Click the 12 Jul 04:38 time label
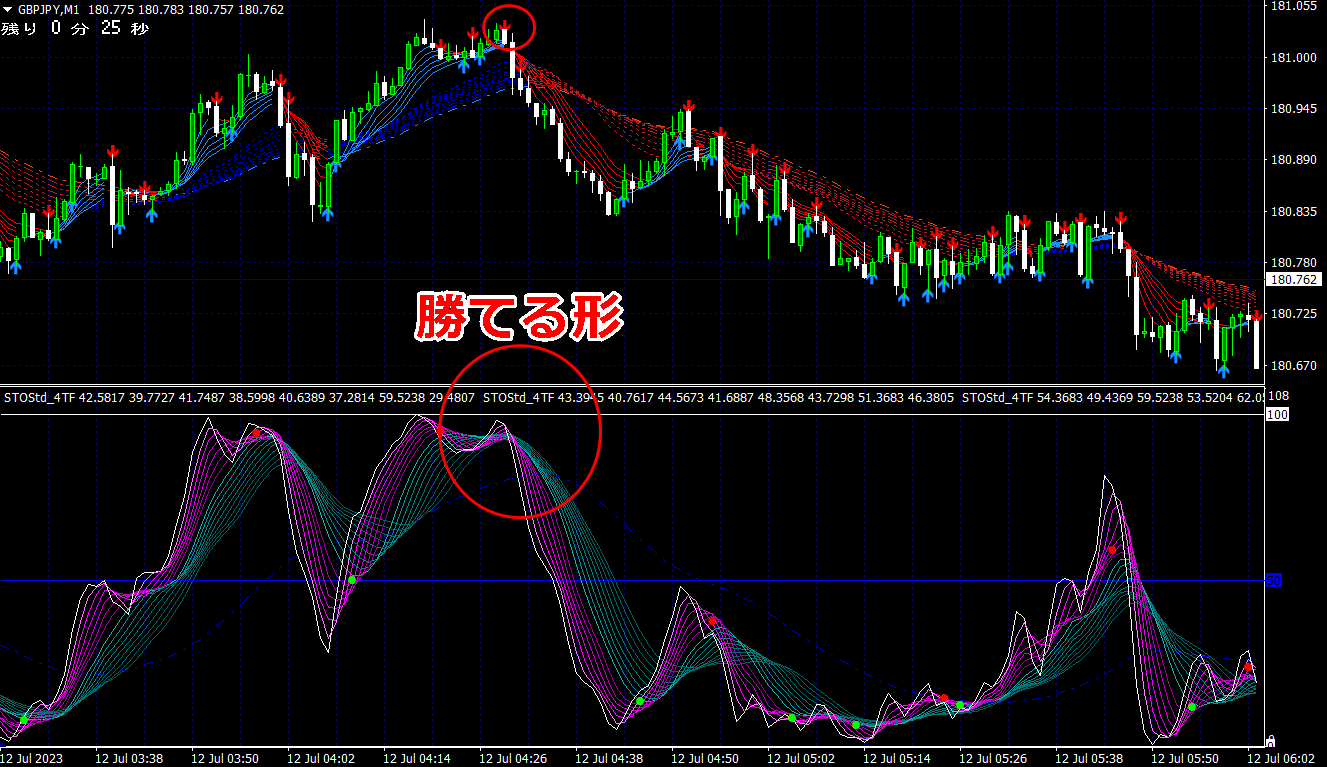Viewport: 1327px width, 767px height. (x=610, y=757)
